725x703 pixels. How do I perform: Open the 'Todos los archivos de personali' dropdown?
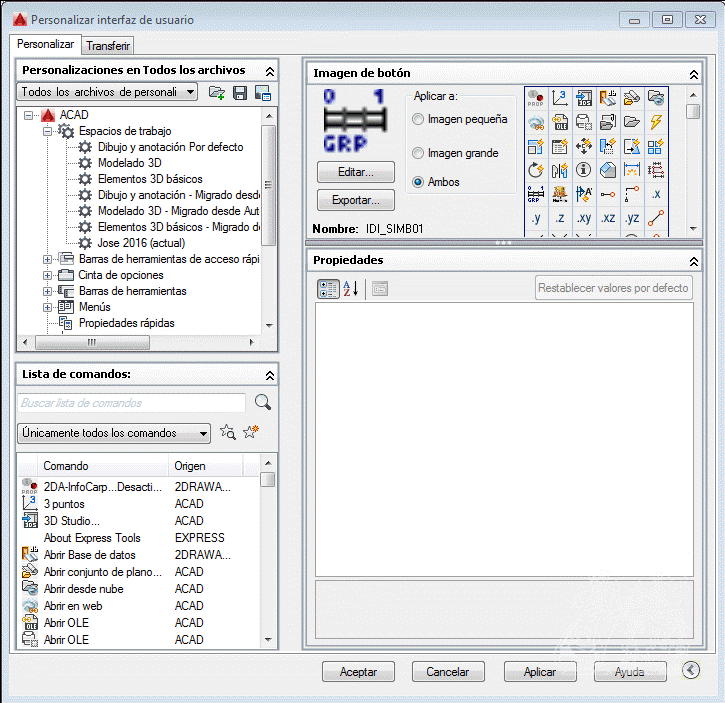point(107,92)
